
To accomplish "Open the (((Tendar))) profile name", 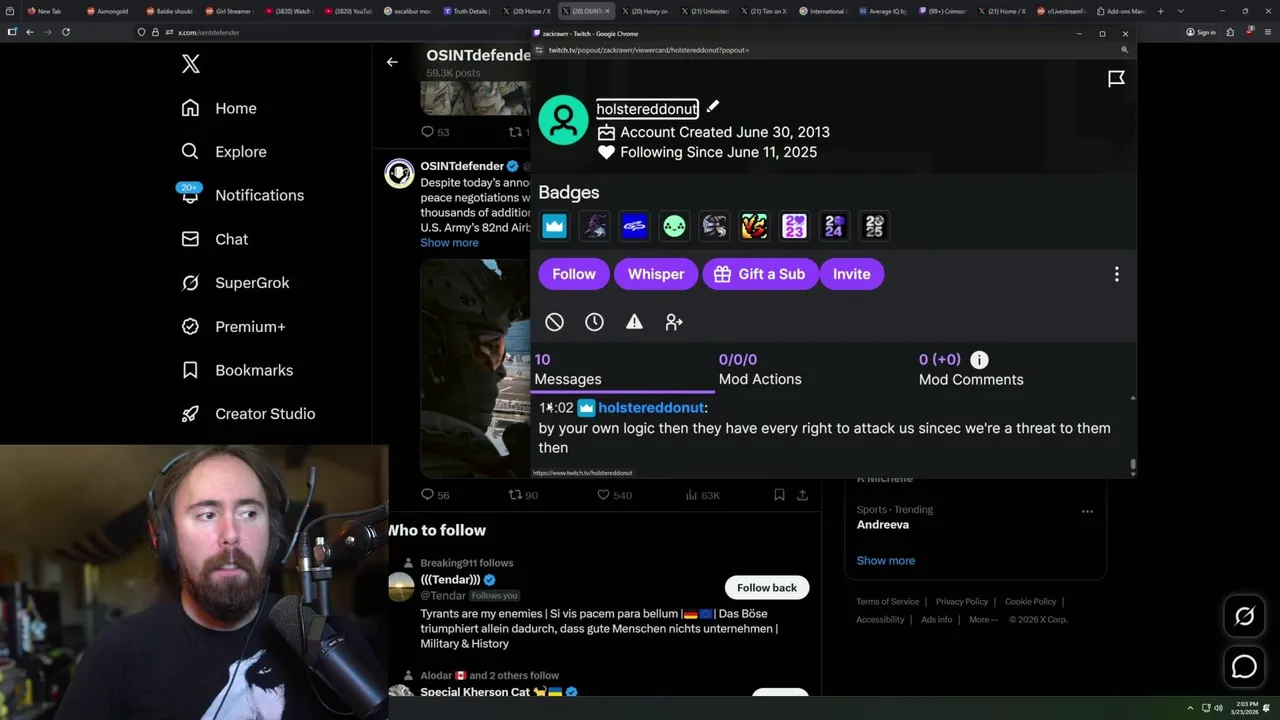I will click(x=450, y=580).
